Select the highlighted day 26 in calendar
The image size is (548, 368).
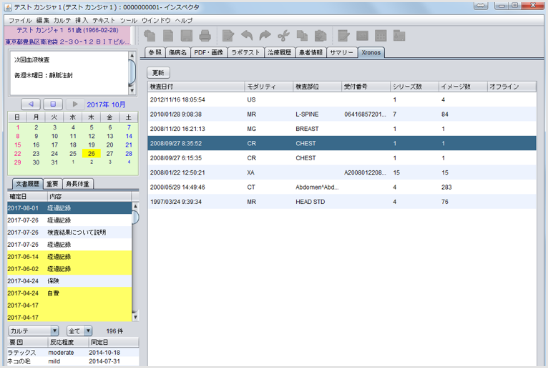click(91, 153)
